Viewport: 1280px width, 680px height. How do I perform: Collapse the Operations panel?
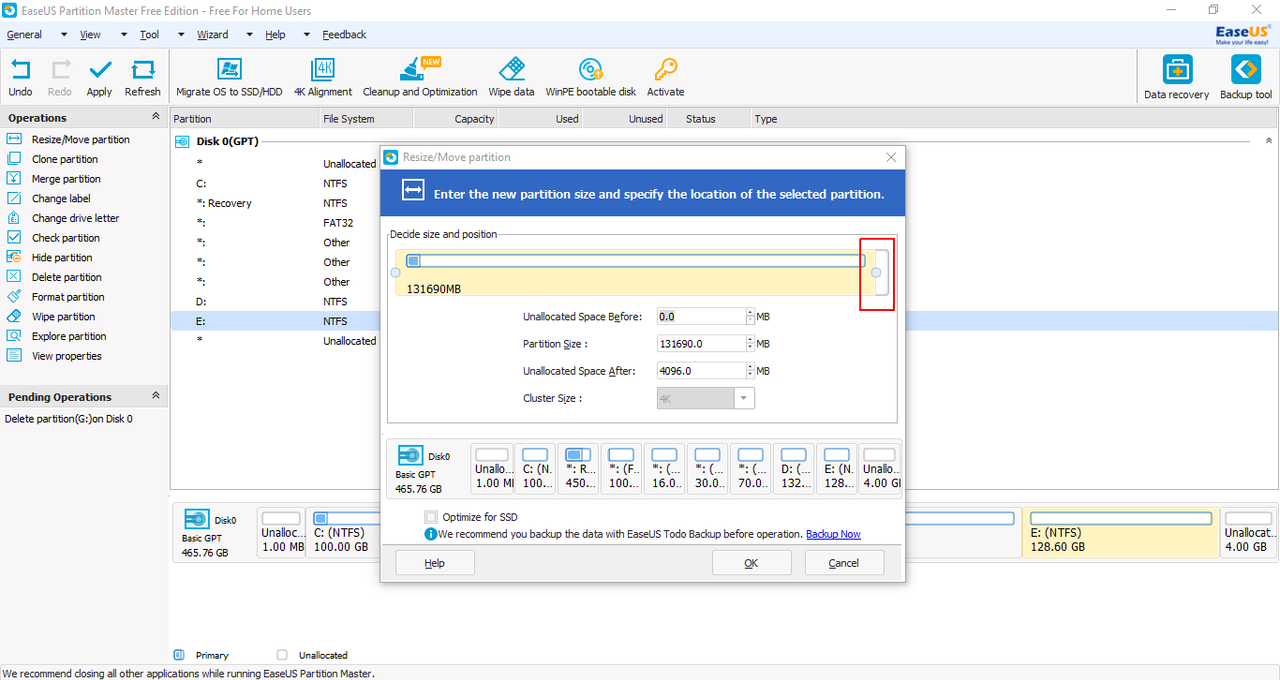155,117
